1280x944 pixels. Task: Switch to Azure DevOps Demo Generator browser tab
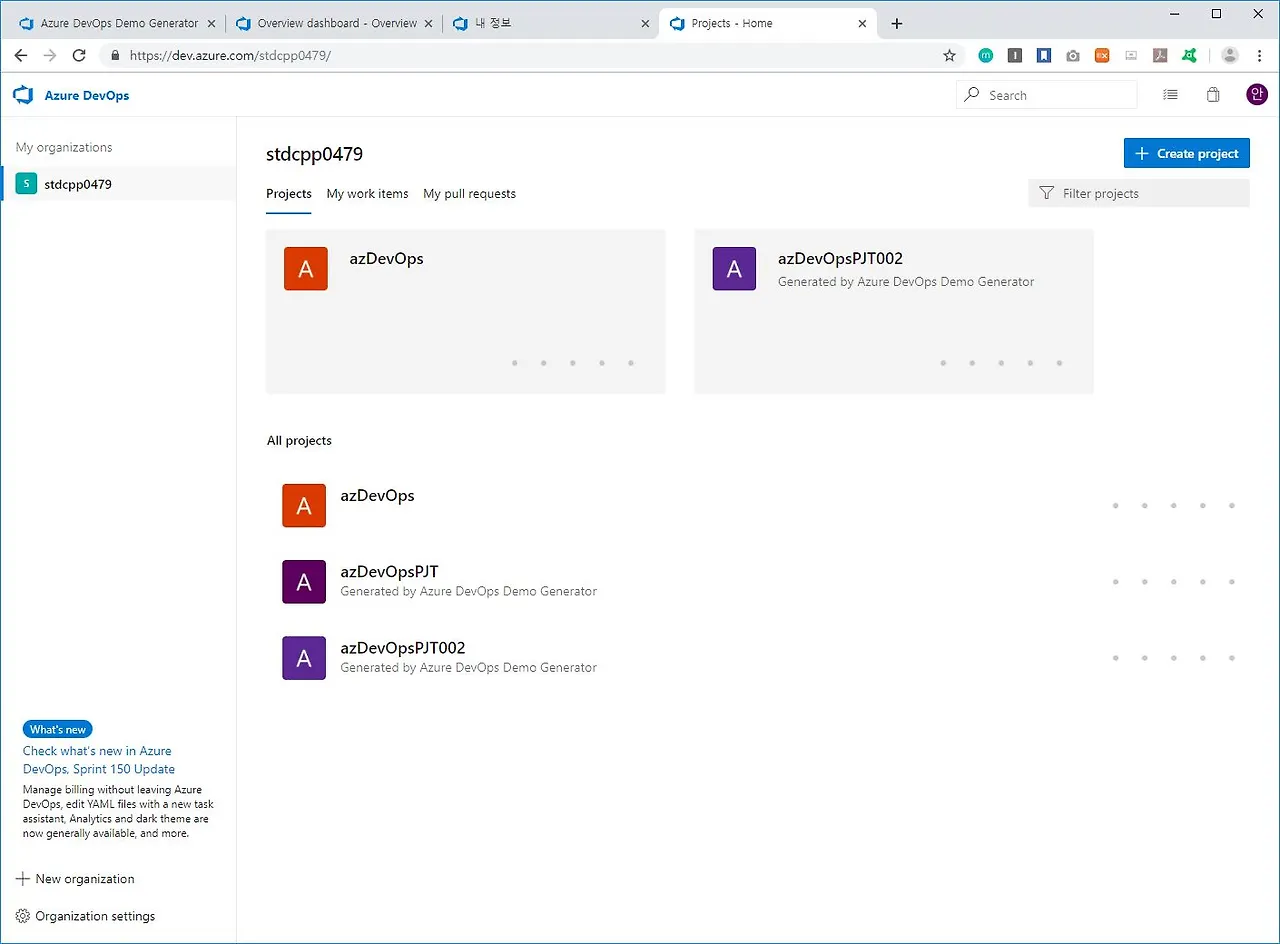(x=118, y=23)
